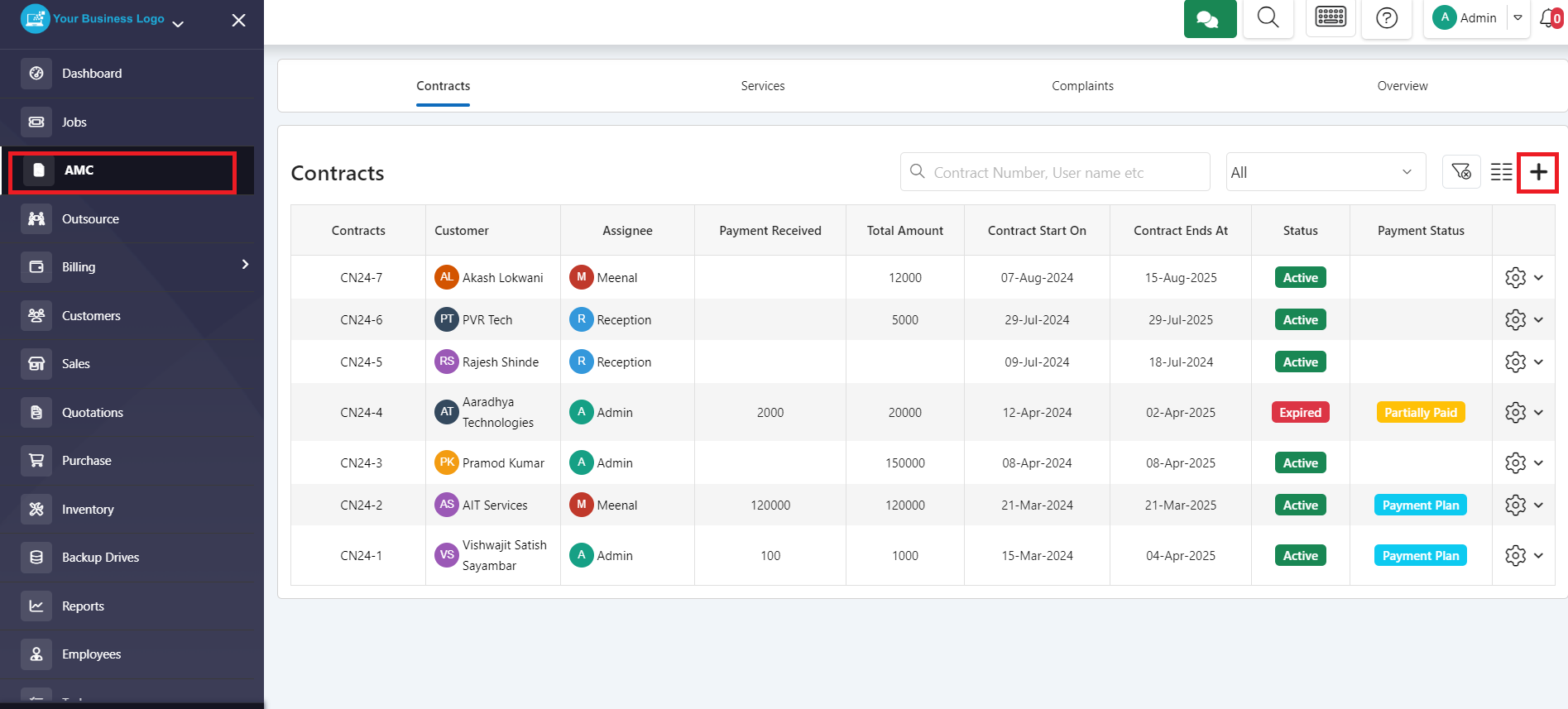Close the sidebar with the X icon
1568x709 pixels.
238,21
